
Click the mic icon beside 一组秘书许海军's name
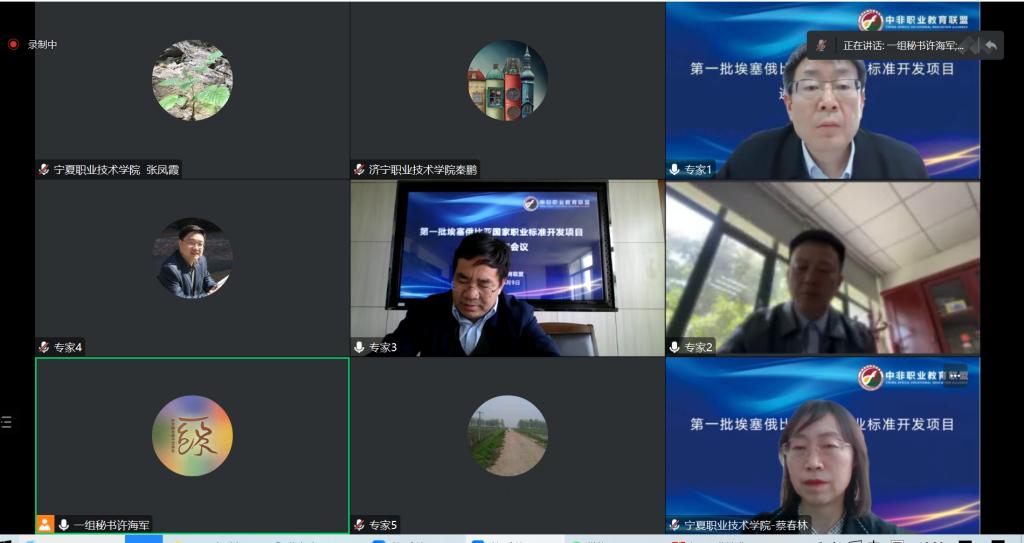coord(64,524)
